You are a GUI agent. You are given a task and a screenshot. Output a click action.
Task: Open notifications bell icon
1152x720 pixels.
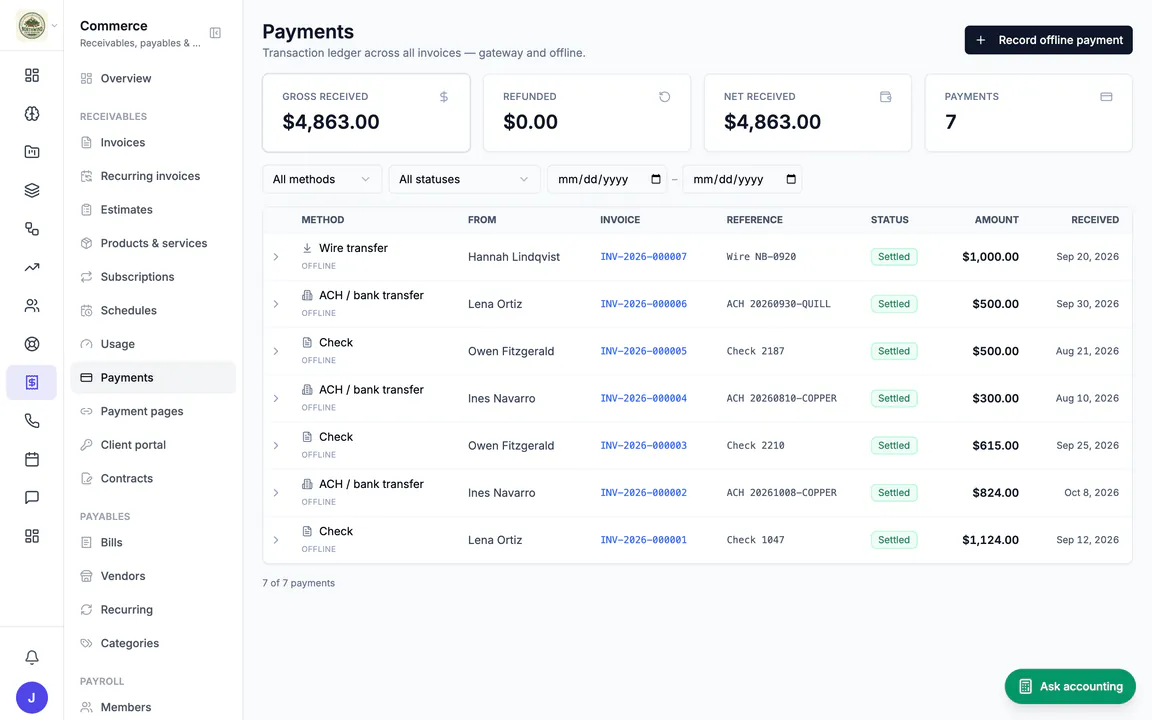pos(32,658)
